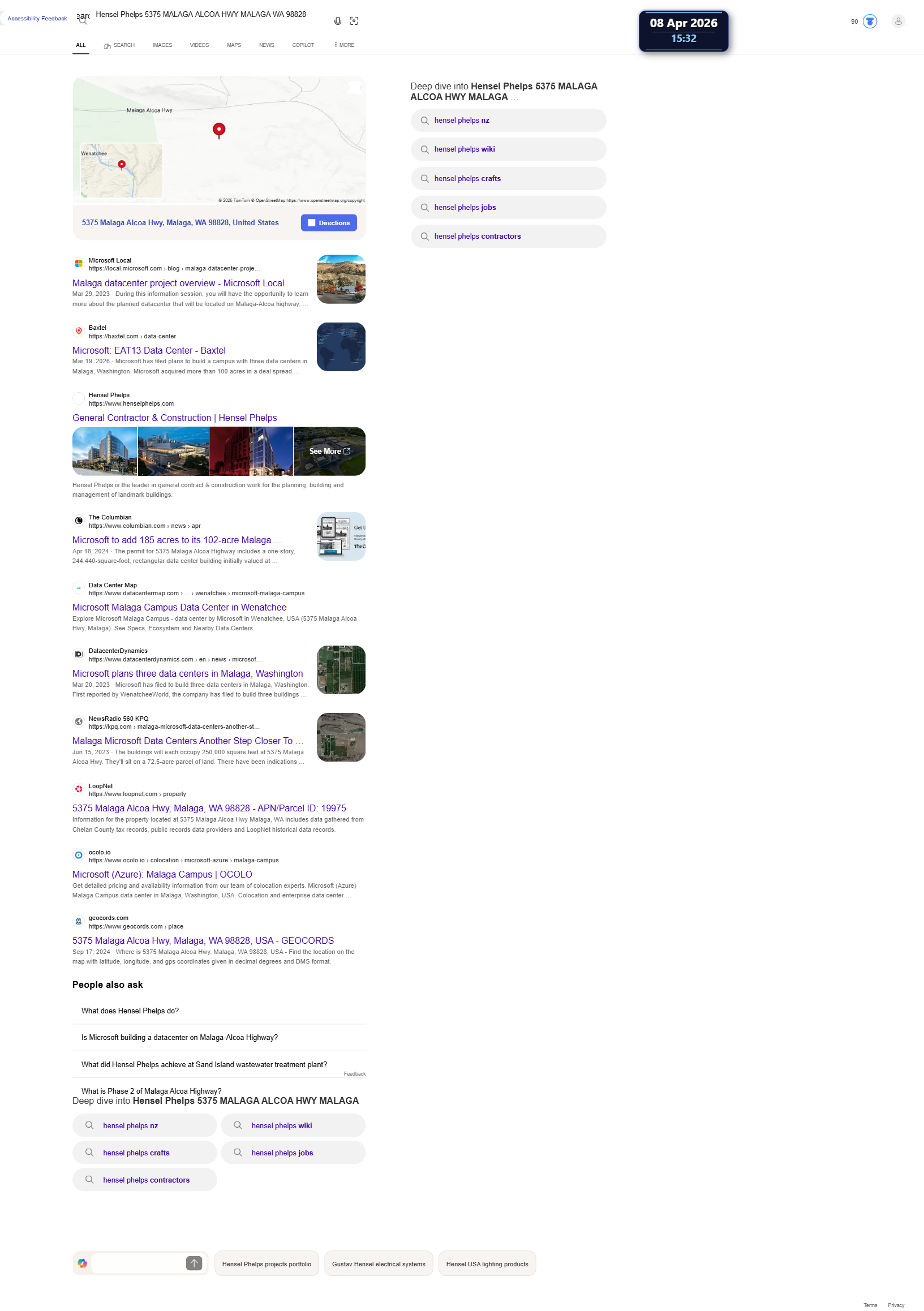Image resolution: width=924 pixels, height=1311 pixels.
Task: Click The Columbian site favicon
Action: 79,521
